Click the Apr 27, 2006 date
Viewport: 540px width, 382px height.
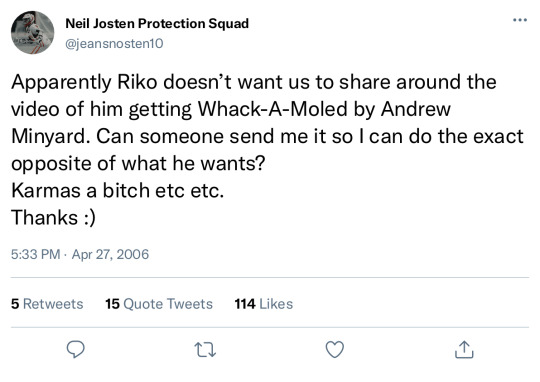[110, 254]
